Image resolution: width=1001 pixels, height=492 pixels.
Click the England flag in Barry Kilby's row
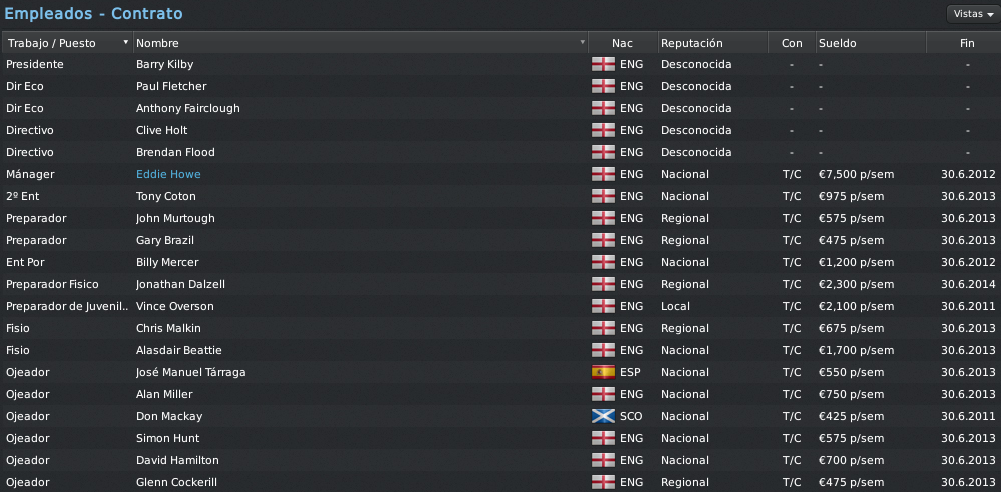(x=603, y=64)
